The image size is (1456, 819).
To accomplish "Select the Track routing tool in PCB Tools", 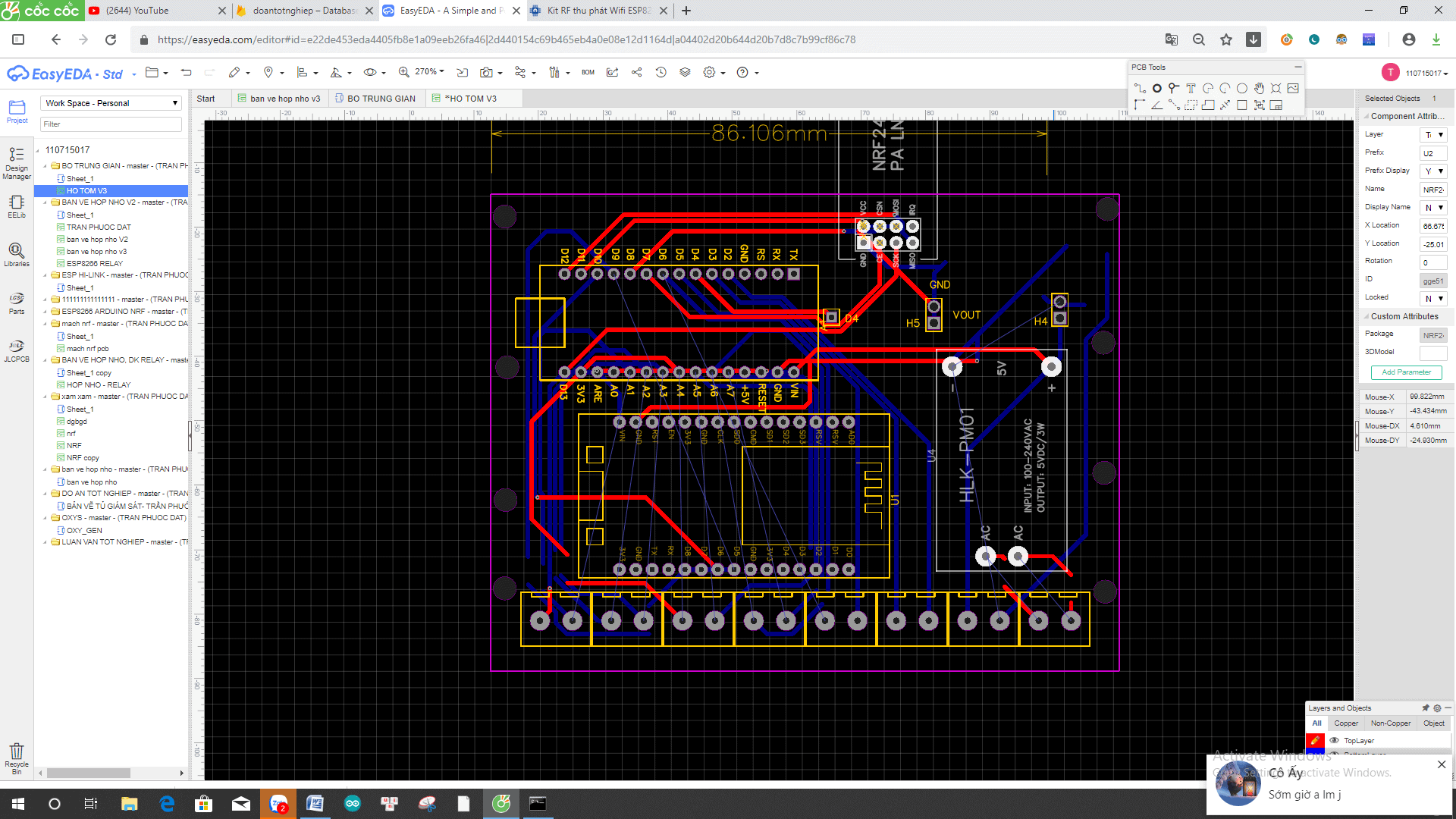I will tap(1140, 89).
